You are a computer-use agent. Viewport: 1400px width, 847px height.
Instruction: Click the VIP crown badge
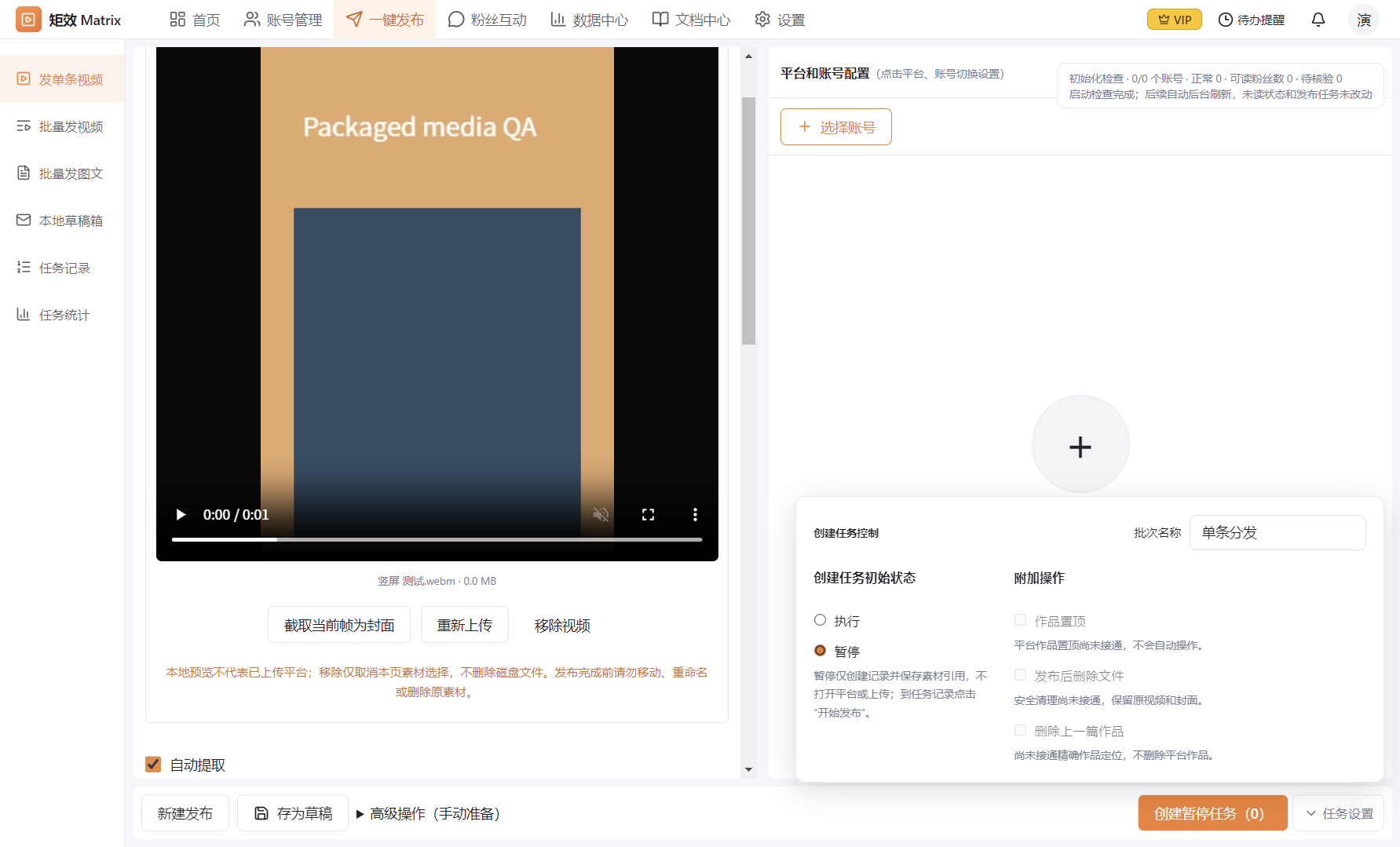click(x=1174, y=20)
